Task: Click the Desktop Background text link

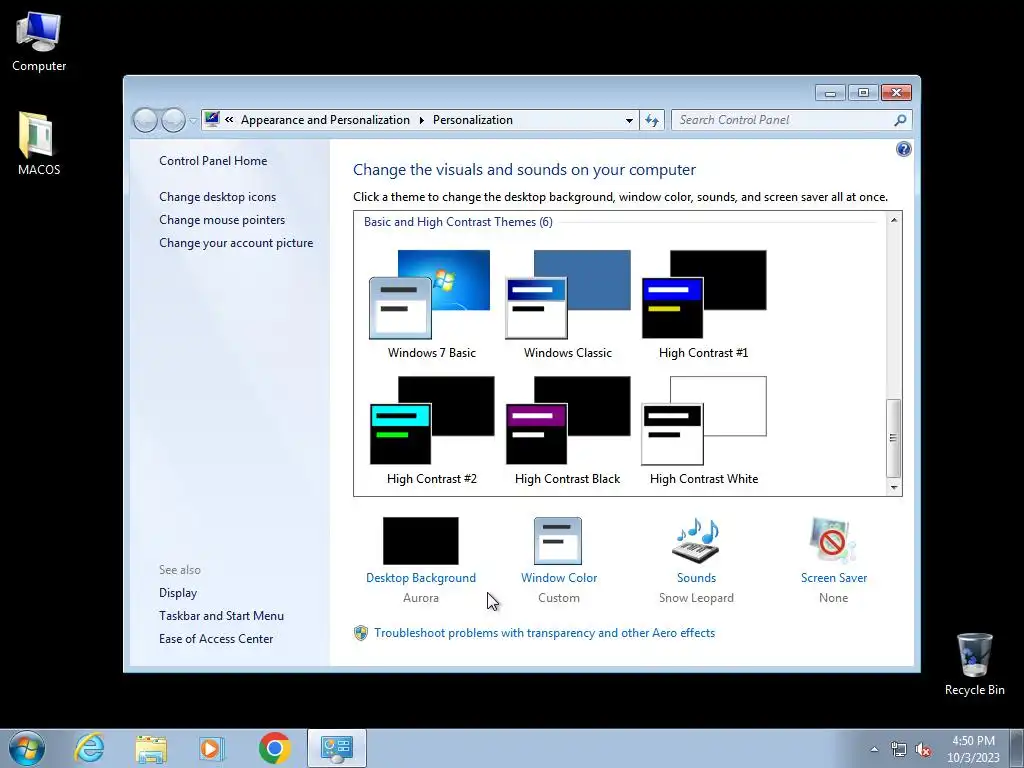Action: (421, 577)
